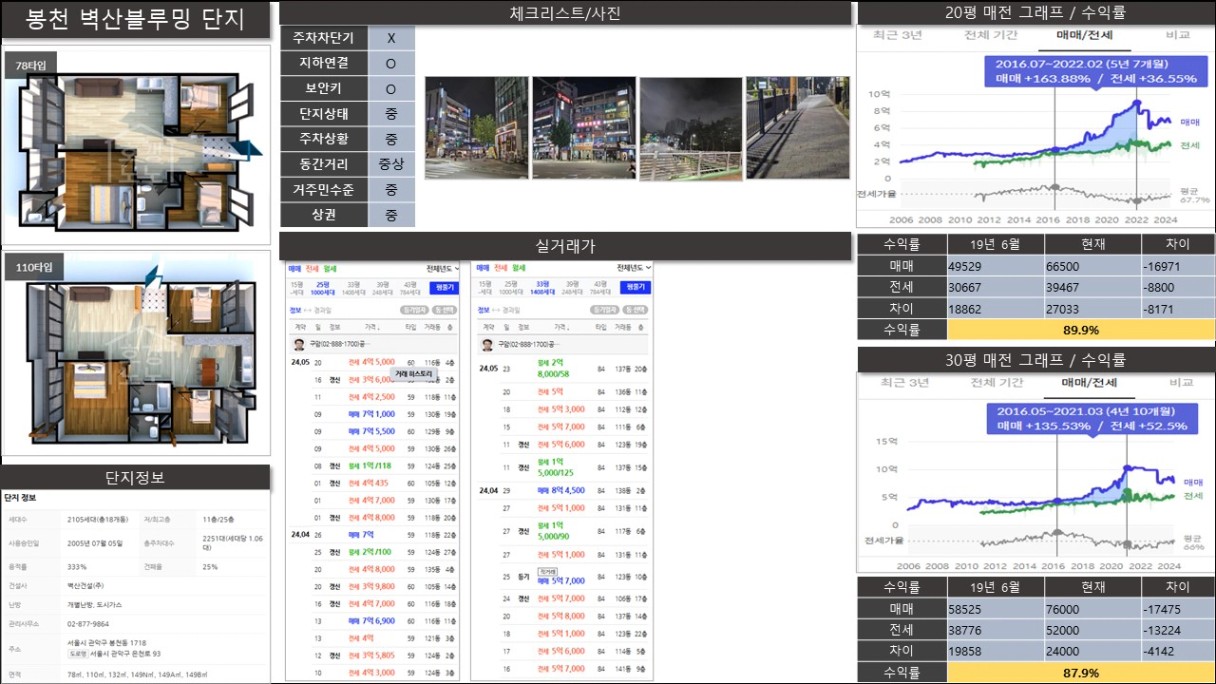Click the 전세 5억 3,000 transaction row
1216x684 pixels.
[562, 410]
